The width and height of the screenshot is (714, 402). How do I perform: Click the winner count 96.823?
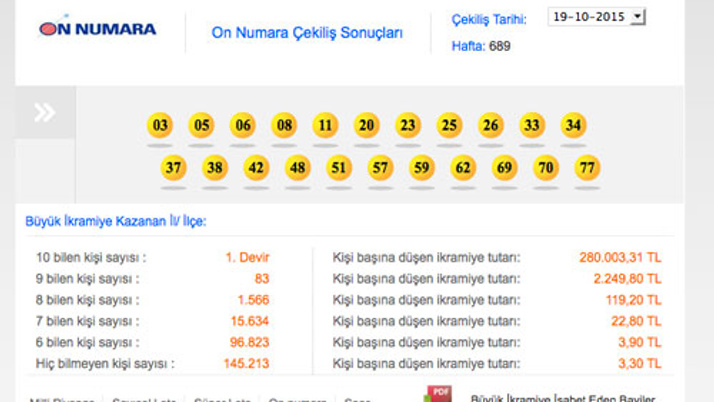pos(250,342)
